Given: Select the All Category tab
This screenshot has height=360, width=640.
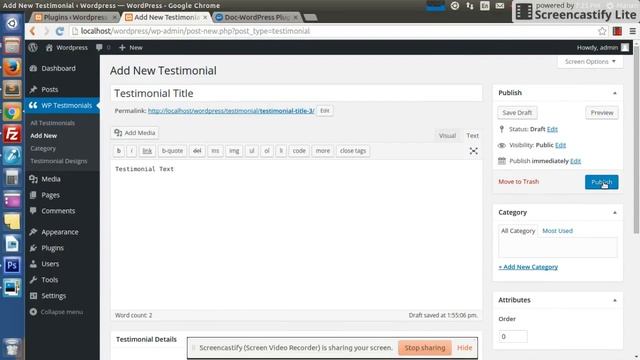Looking at the screenshot, I should click(518, 231).
